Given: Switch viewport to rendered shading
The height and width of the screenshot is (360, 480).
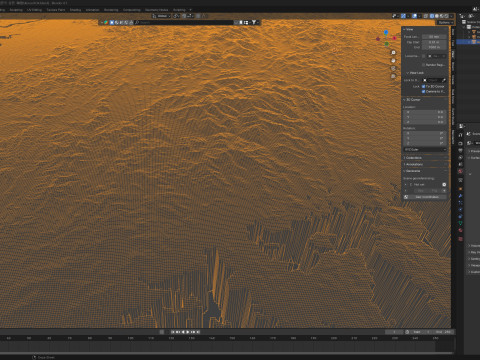Looking at the screenshot, I should click(447, 16).
